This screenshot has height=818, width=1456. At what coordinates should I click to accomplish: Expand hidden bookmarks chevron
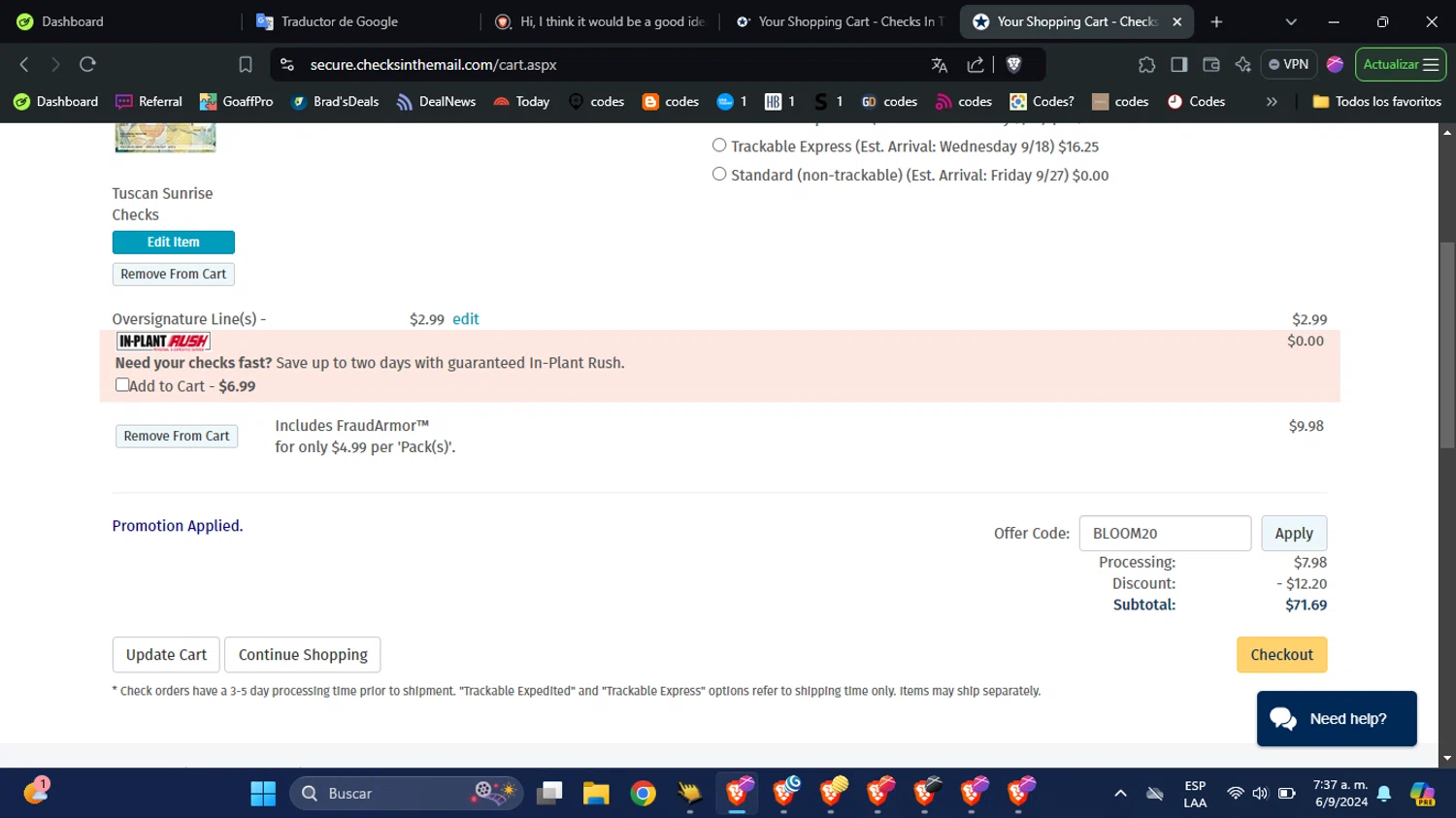[x=1272, y=102]
